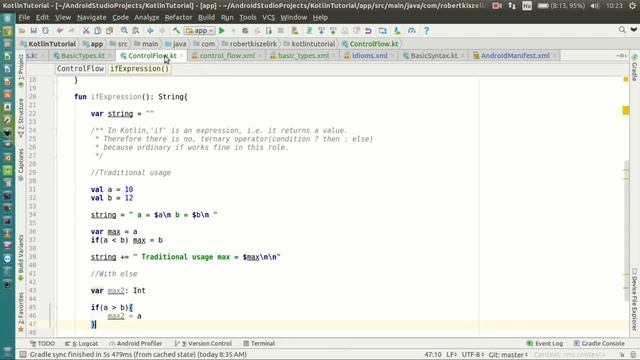Open the Git: master branch selector
The image size is (640, 360).
click(x=509, y=355)
